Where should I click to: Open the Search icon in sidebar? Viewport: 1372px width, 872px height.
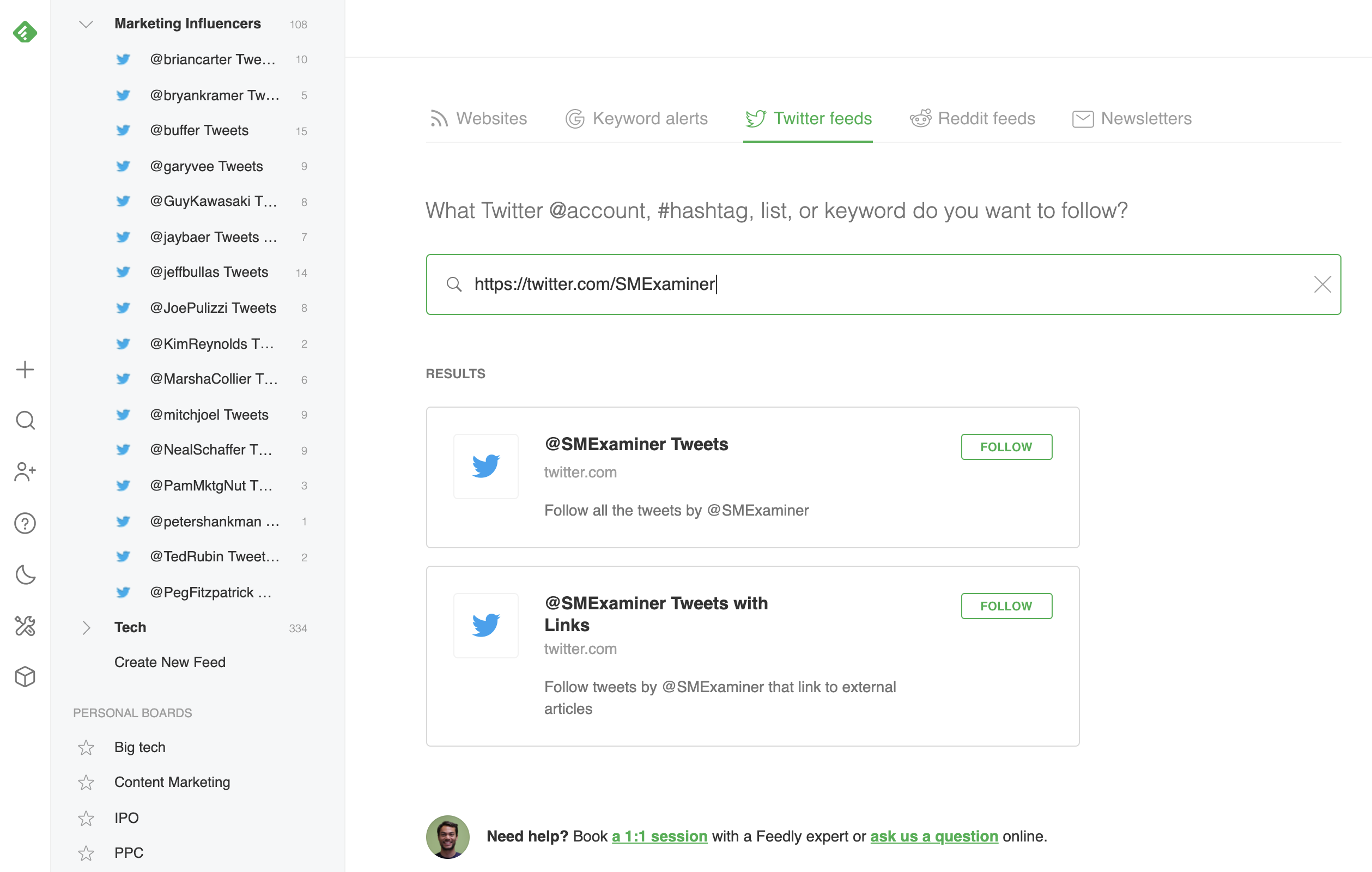pos(25,420)
